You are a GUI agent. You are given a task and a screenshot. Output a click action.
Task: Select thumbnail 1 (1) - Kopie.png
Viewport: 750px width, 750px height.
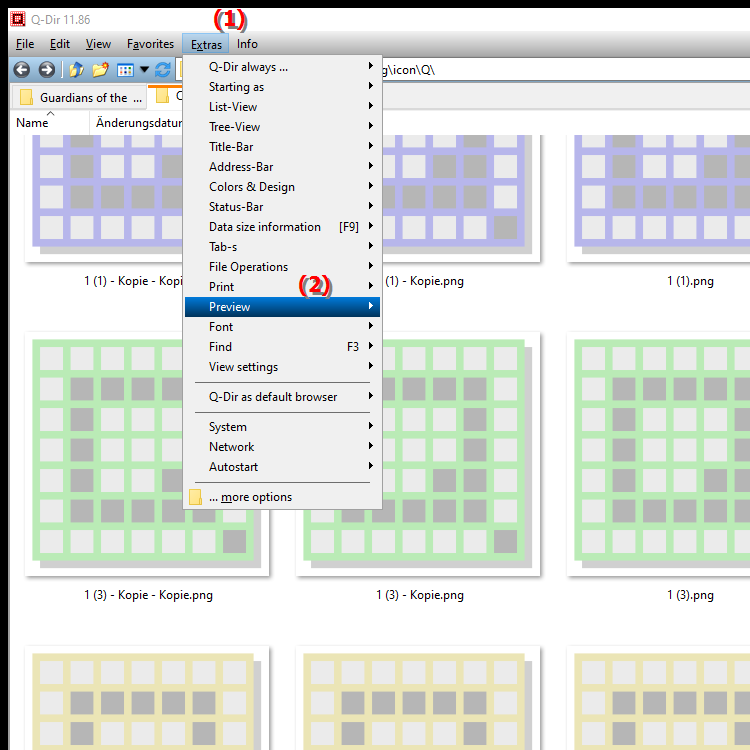coord(461,198)
